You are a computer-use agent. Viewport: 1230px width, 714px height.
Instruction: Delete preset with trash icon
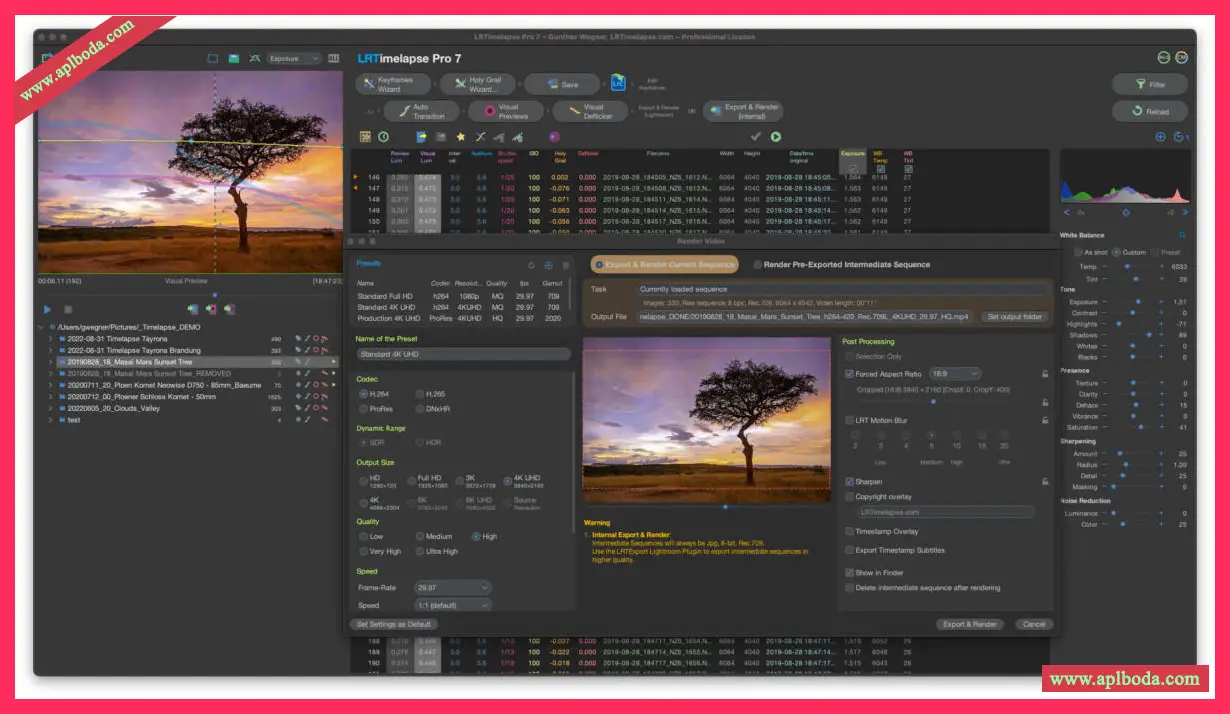click(565, 265)
